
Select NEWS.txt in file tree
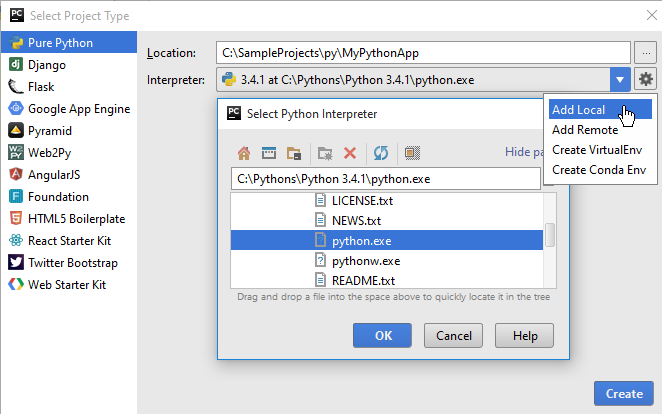[387, 220]
